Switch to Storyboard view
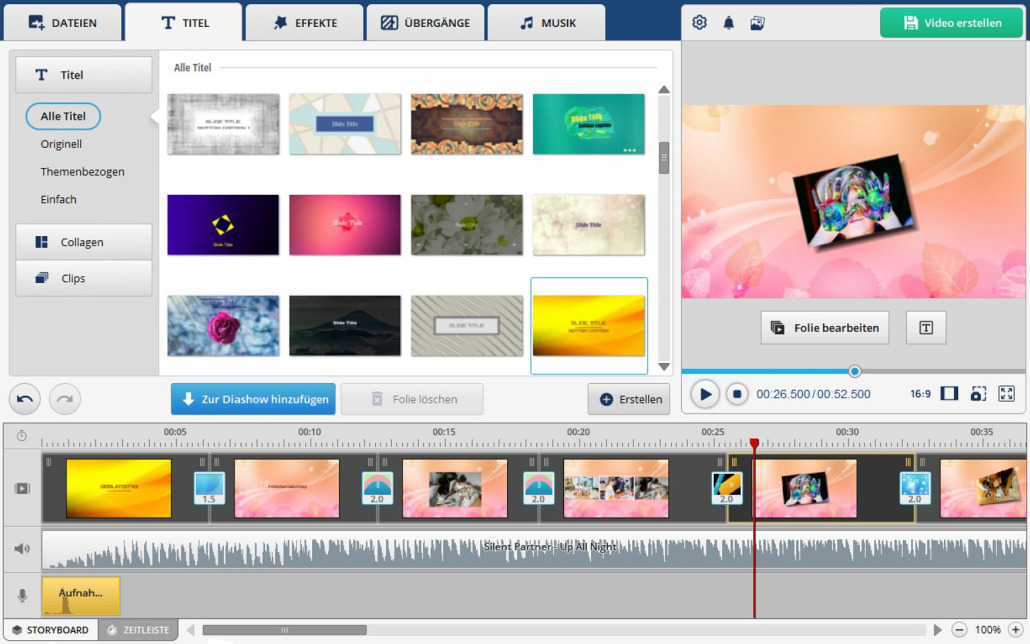The image size is (1030, 644). click(x=50, y=630)
